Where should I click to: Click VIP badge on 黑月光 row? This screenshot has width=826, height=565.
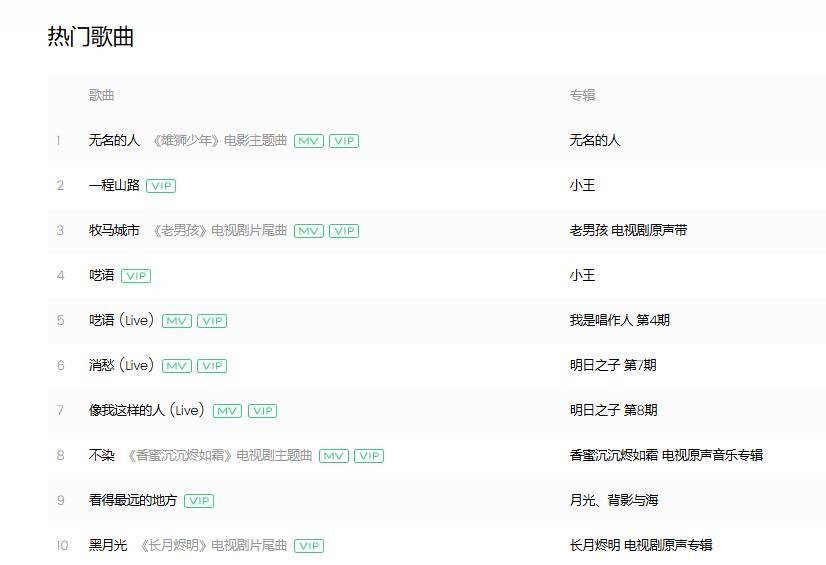point(309,546)
